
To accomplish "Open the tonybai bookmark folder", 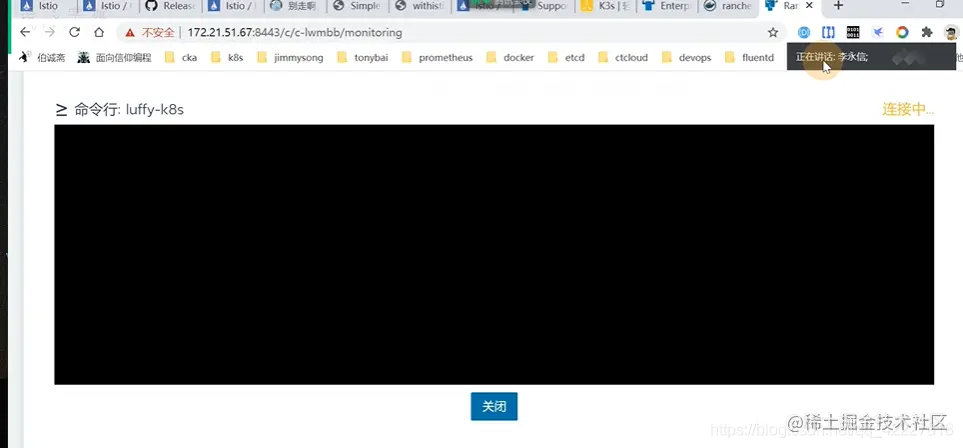I will (362, 58).
